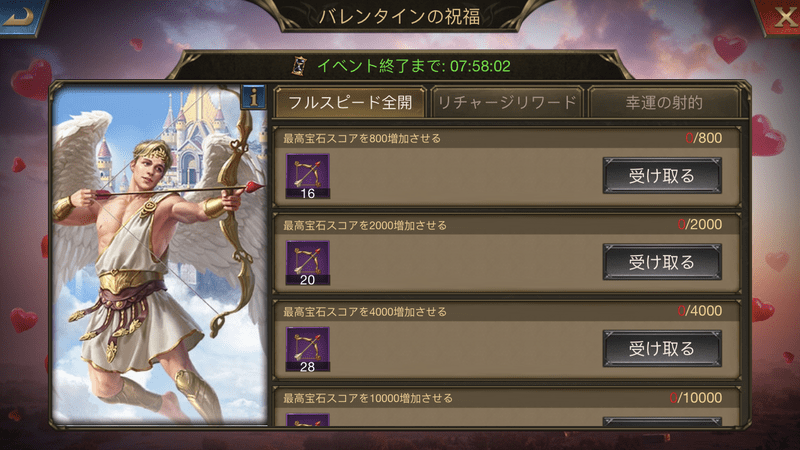This screenshot has width=800, height=450.
Task: Claim the 2000 score reward with 受け取る
Action: click(662, 262)
